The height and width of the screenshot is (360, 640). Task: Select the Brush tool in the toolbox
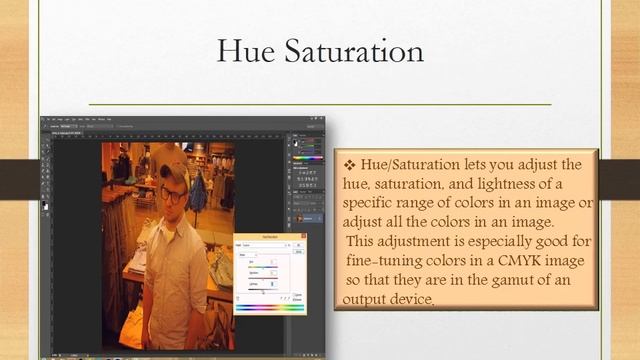click(47, 158)
